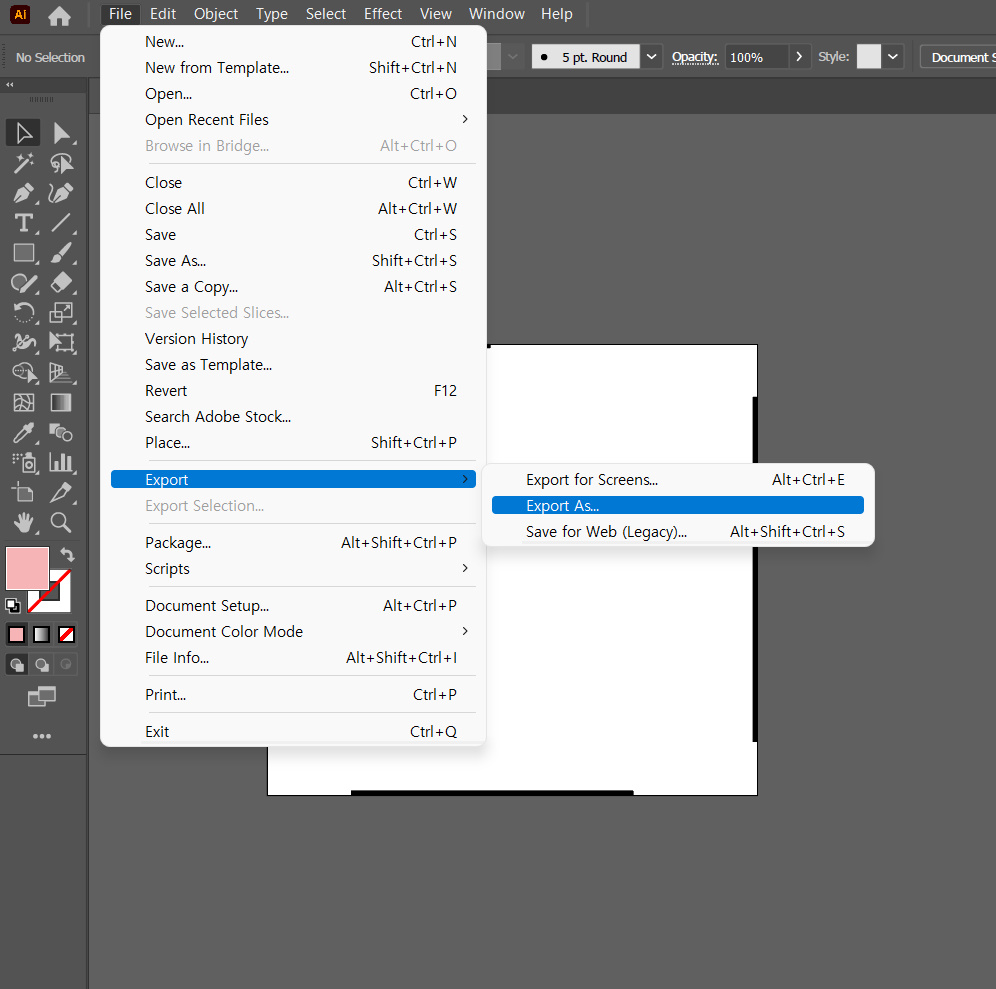Select the Shaper tool
Screen dimensions: 996x989
click(x=24, y=283)
